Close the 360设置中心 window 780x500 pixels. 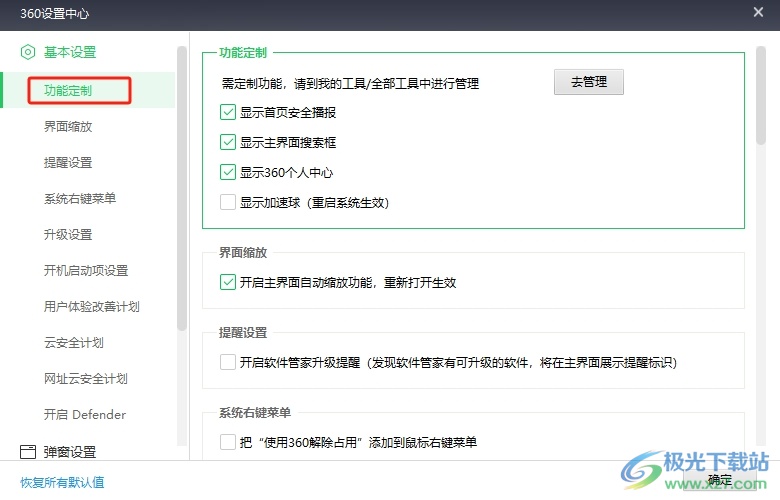coord(758,12)
